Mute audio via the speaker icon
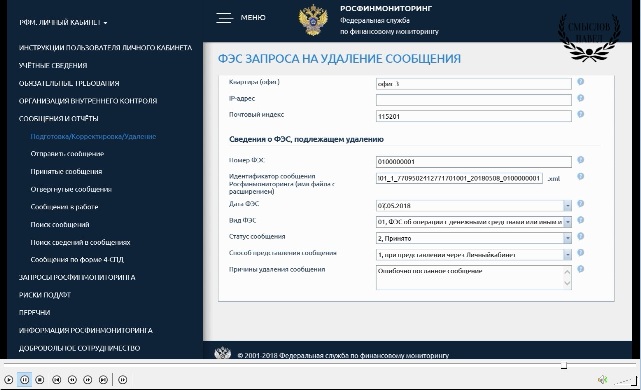Screen dimensions: 641x390 (x=602, y=380)
